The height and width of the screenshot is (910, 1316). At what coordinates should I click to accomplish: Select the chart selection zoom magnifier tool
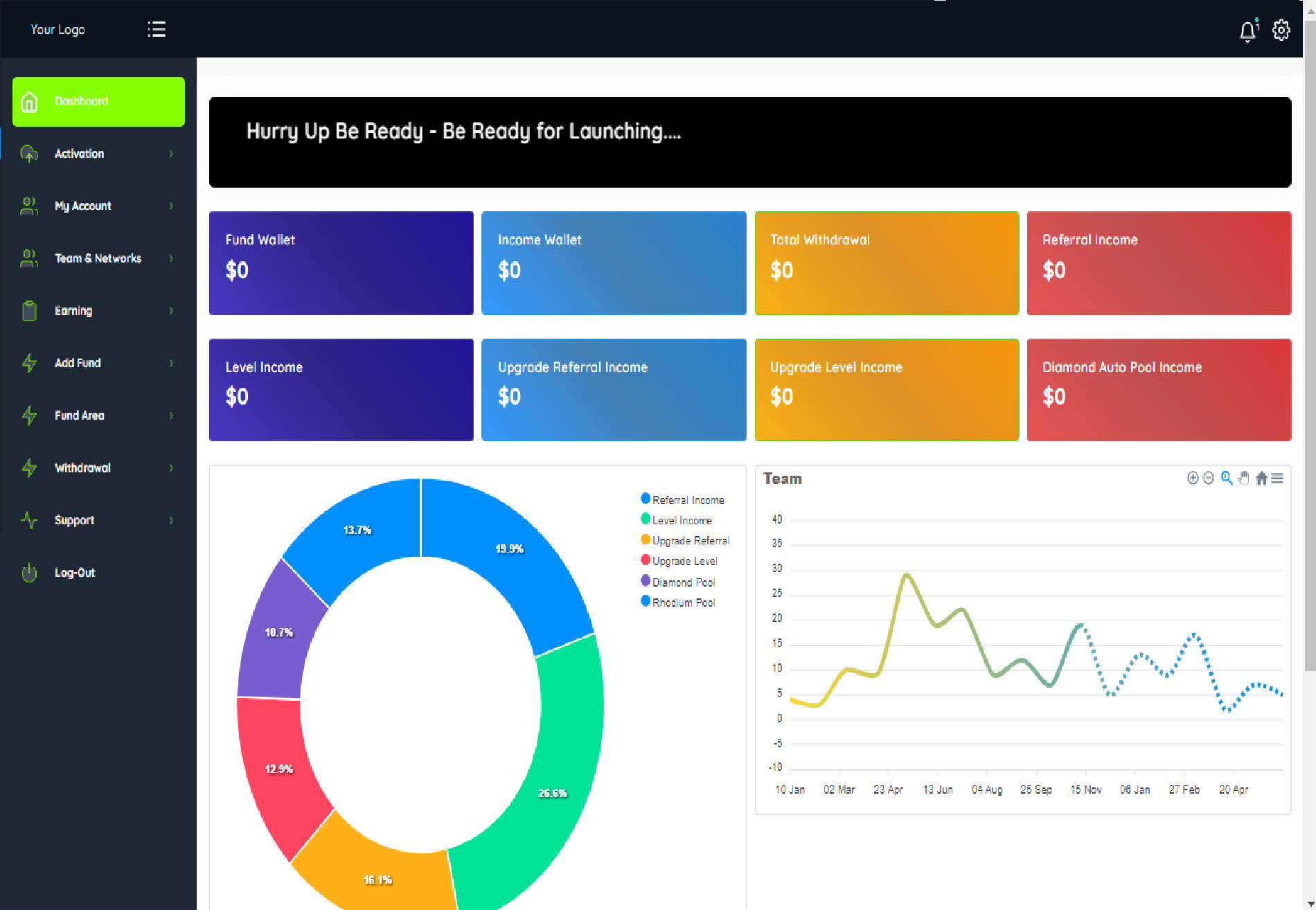pos(1227,478)
